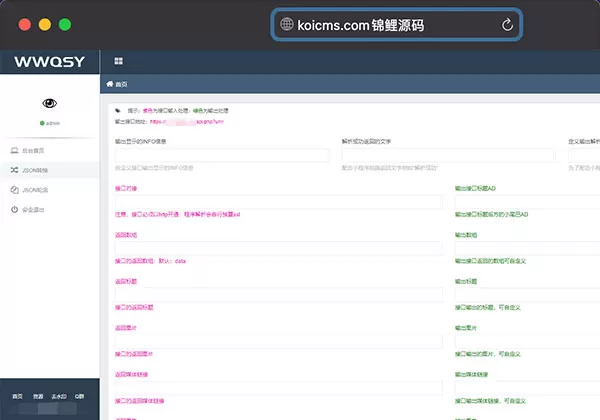The width and height of the screenshot is (600, 420).
Task: Focus the 解析成功返回的文字 input field
Action: [448, 155]
